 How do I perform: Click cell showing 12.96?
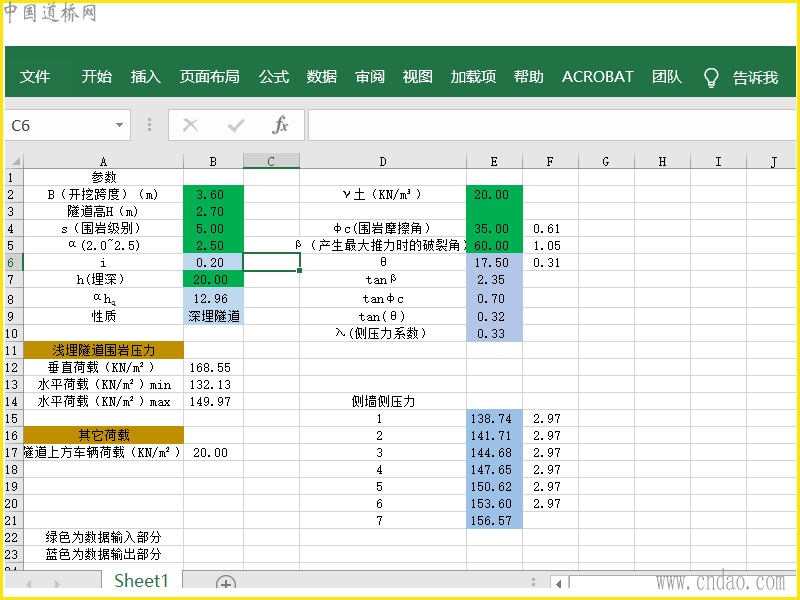[x=213, y=298]
